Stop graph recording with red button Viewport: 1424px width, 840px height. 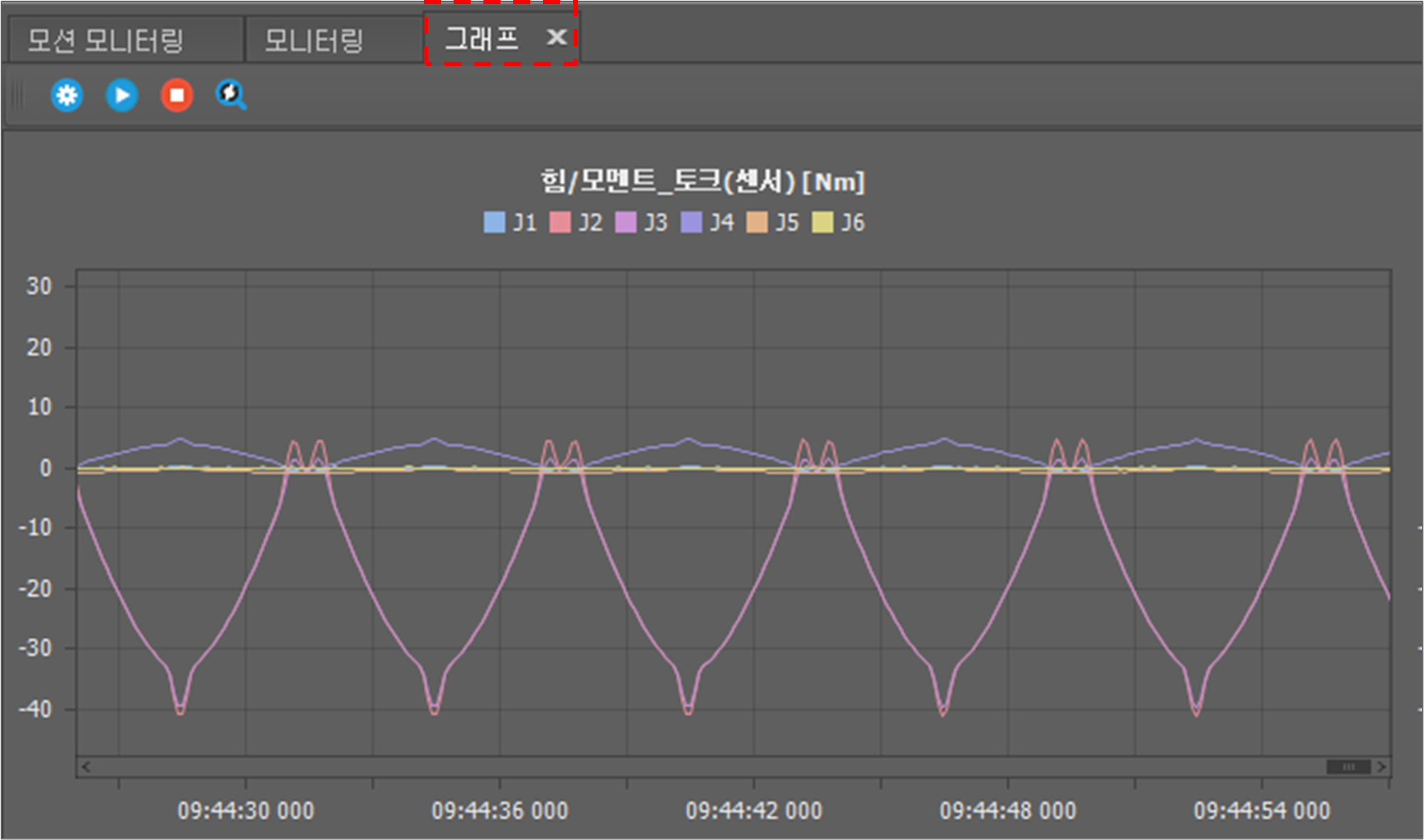point(177,95)
